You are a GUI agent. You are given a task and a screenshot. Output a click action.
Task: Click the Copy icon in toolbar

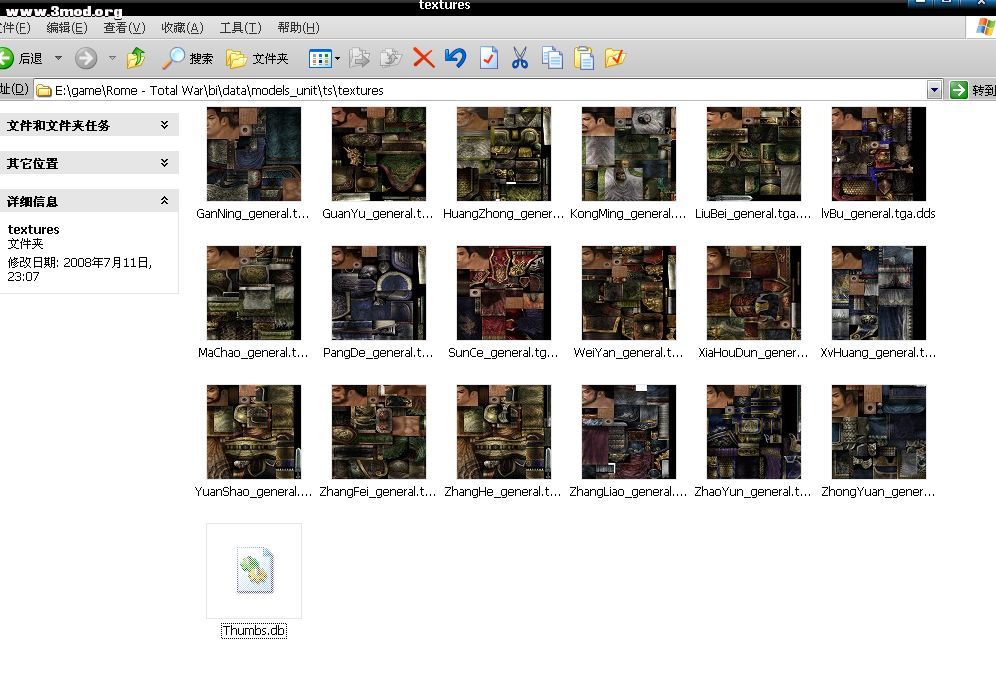click(552, 59)
